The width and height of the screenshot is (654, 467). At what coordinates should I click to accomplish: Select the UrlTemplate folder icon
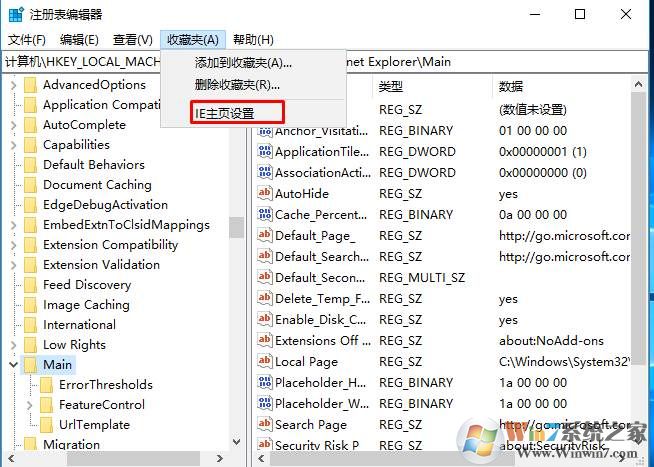[46, 425]
